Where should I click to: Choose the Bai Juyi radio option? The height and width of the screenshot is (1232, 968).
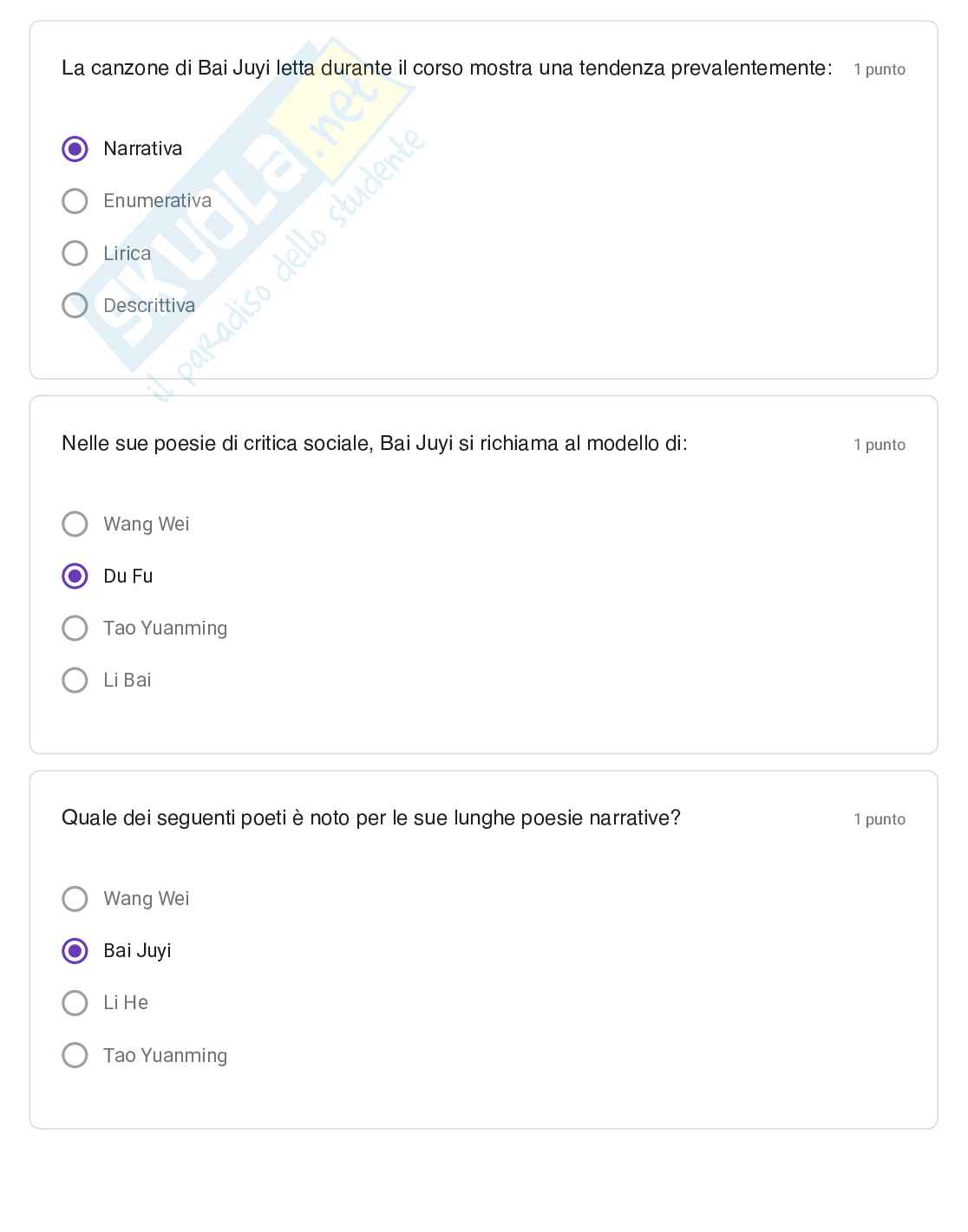pos(75,951)
